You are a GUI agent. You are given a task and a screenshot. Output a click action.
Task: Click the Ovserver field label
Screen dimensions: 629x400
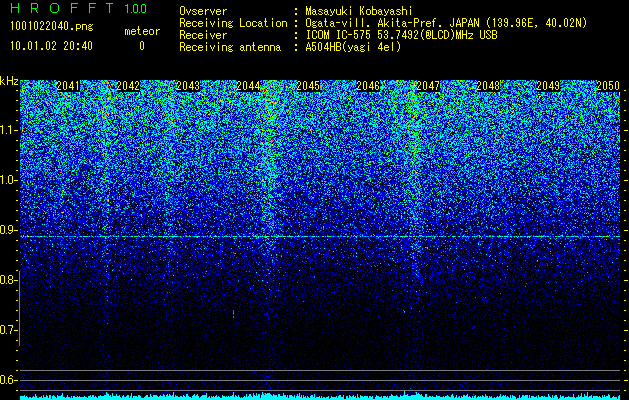click(203, 11)
